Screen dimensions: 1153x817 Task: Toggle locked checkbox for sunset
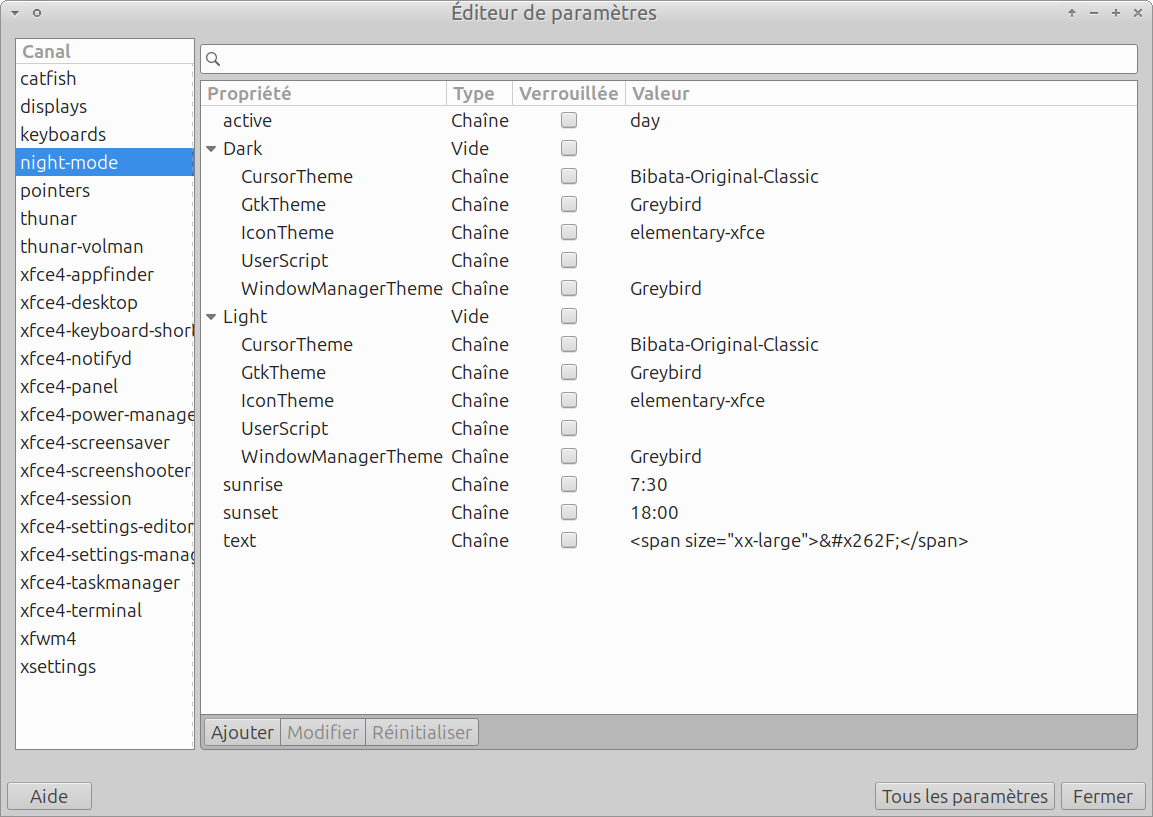pos(568,512)
